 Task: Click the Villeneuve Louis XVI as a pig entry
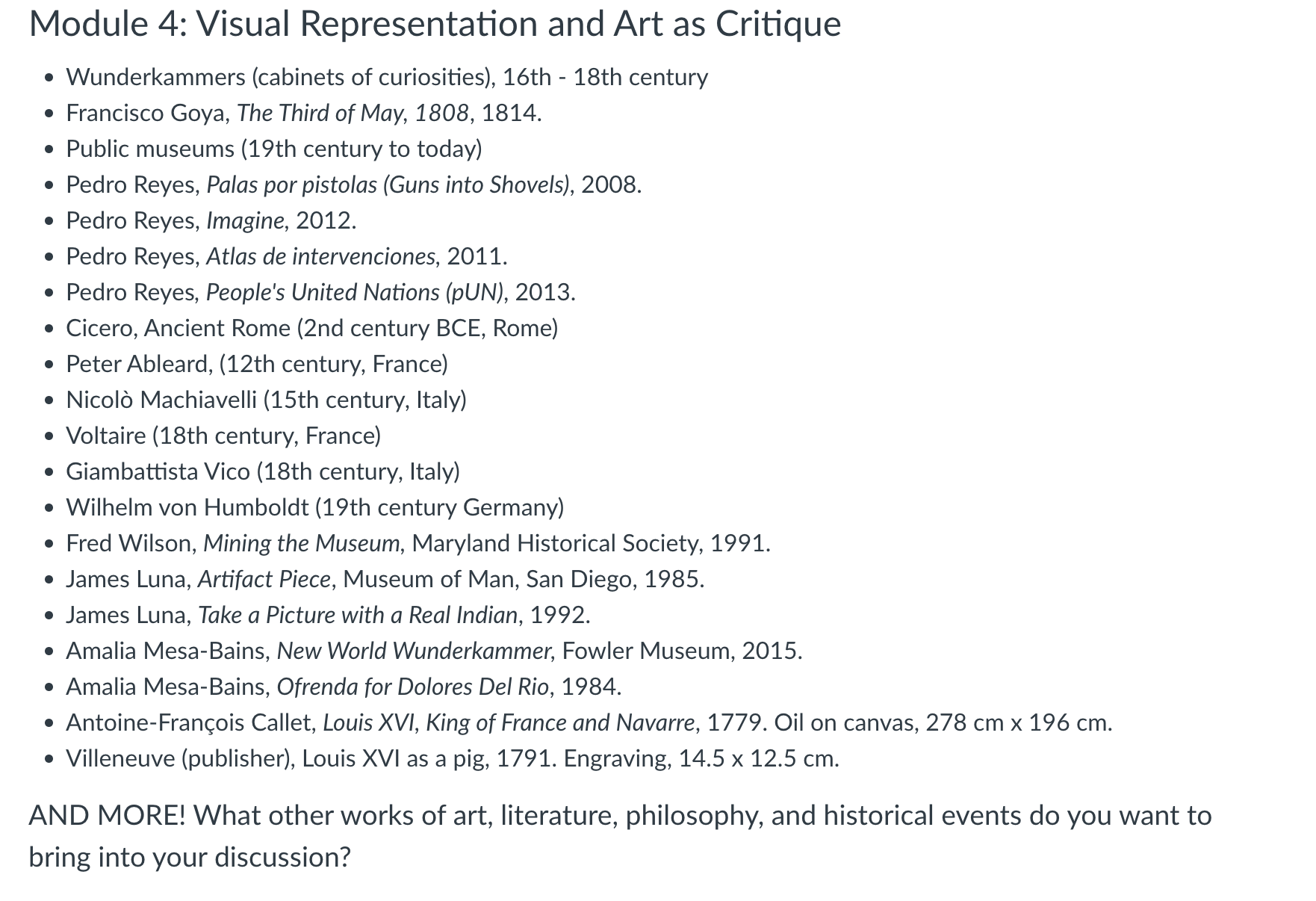pyautogui.click(x=453, y=758)
